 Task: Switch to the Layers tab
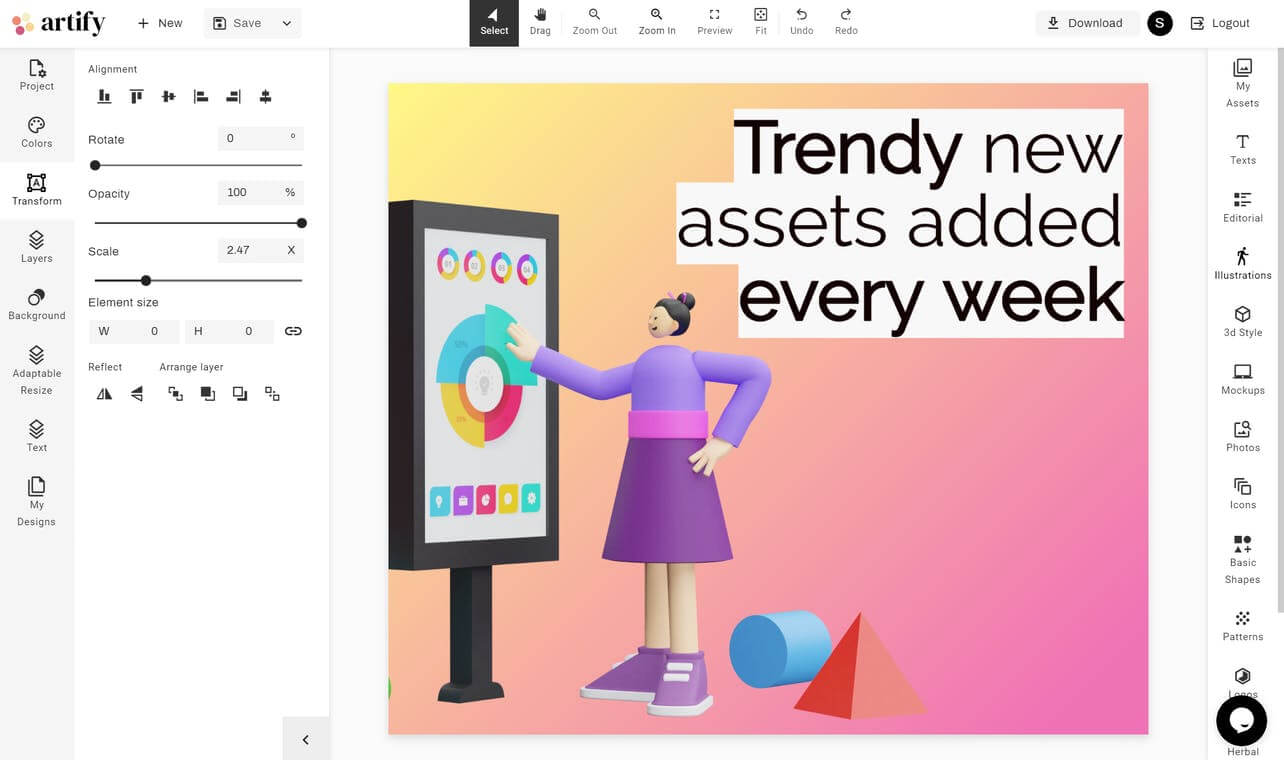(x=36, y=246)
